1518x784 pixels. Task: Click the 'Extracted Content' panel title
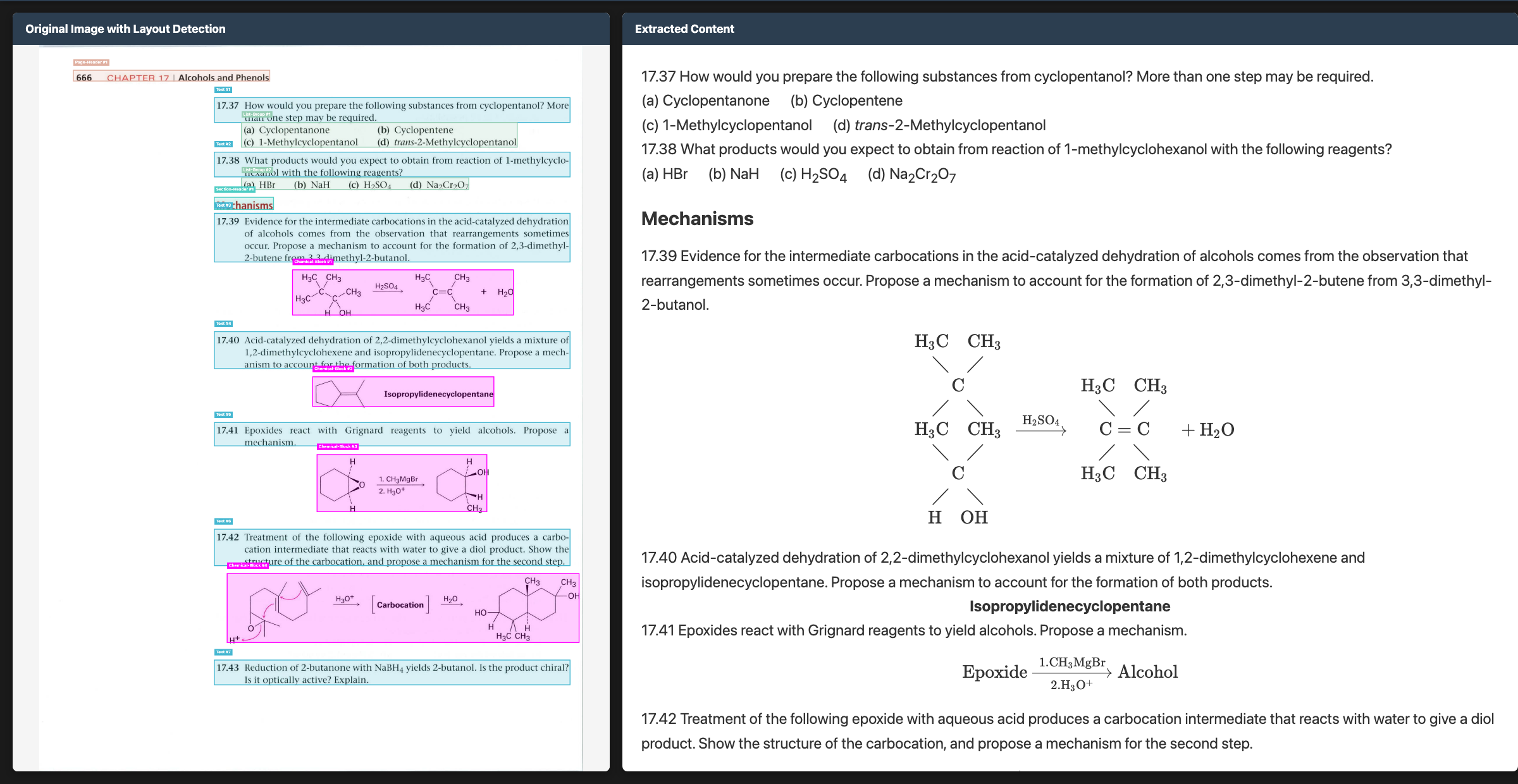pyautogui.click(x=684, y=29)
